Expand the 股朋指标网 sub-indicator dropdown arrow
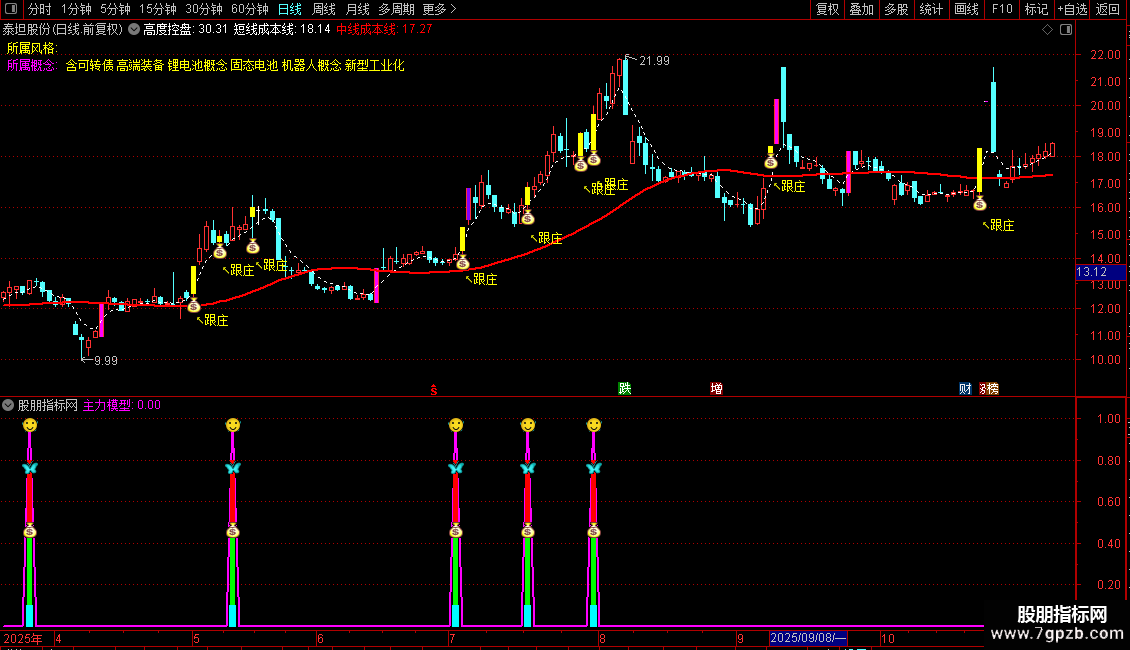Image resolution: width=1130 pixels, height=650 pixels. tap(8, 406)
